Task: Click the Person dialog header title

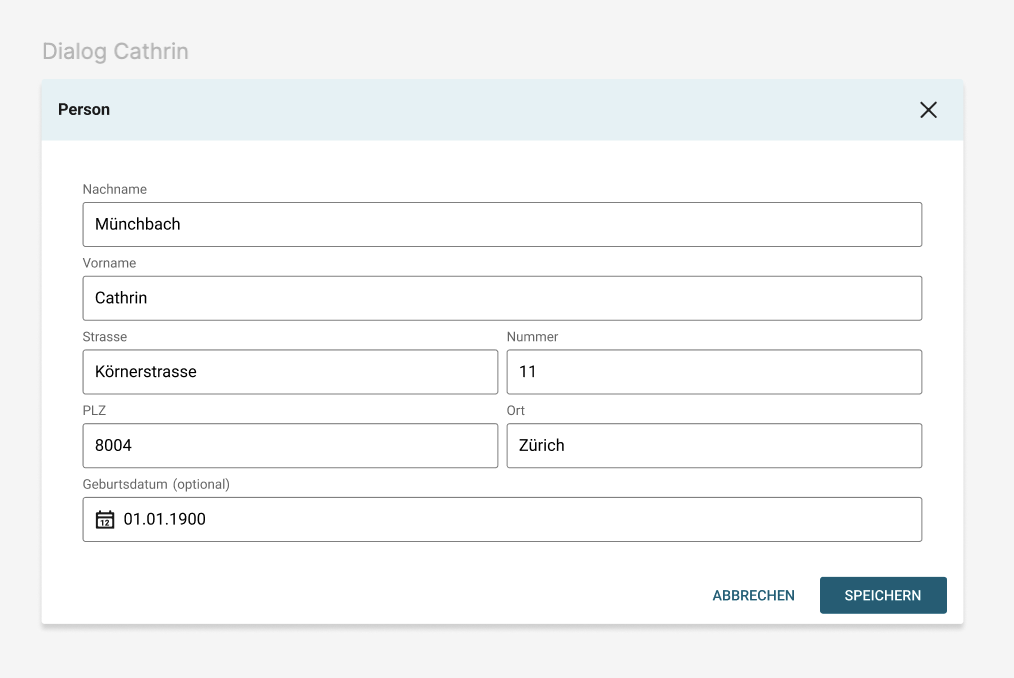Action: (84, 110)
